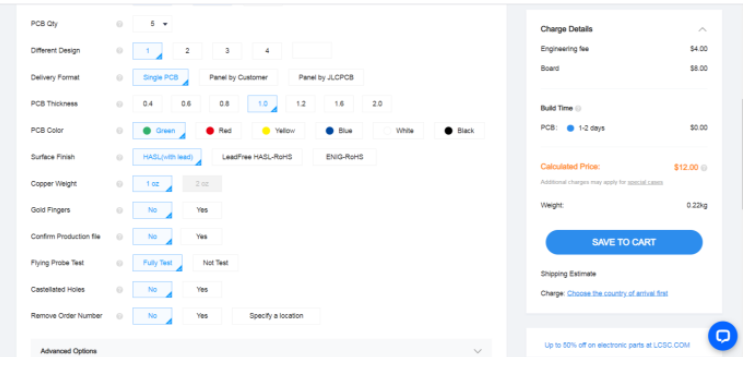Image resolution: width=743 pixels, height=366 pixels.
Task: Choose Not Test for Flying Probe
Action: pyautogui.click(x=216, y=263)
